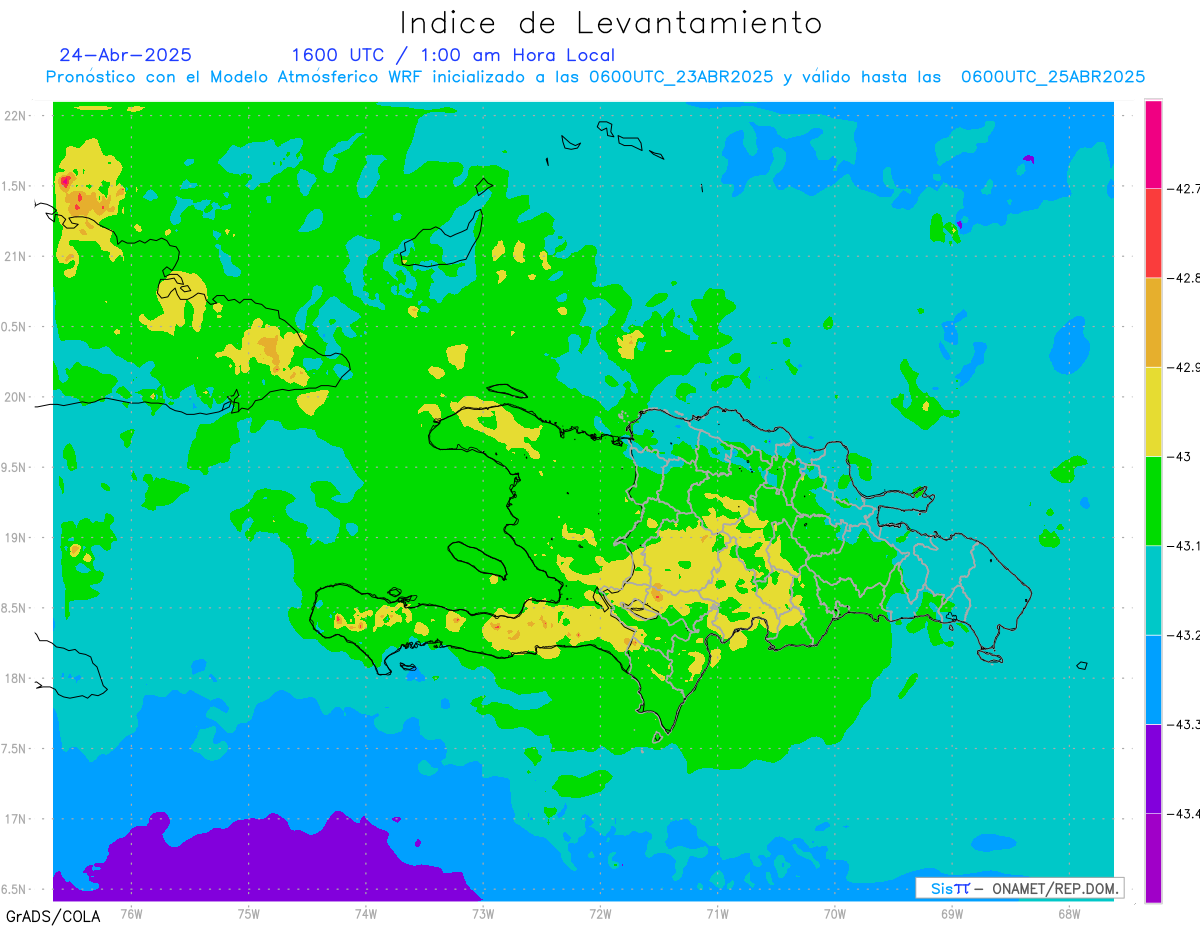This screenshot has width=1200, height=927.
Task: Select the green swatch in the color scale
Action: [x=1153, y=500]
